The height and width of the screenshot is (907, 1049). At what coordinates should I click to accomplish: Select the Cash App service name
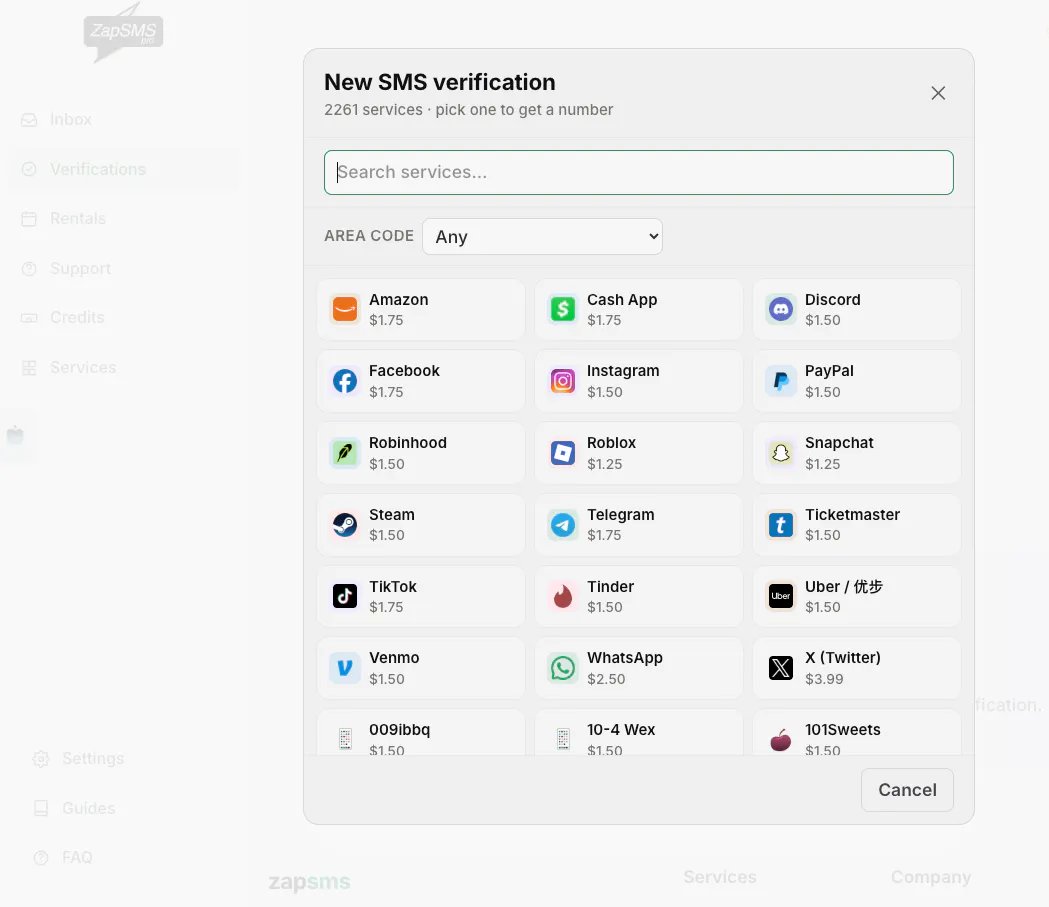coord(622,300)
